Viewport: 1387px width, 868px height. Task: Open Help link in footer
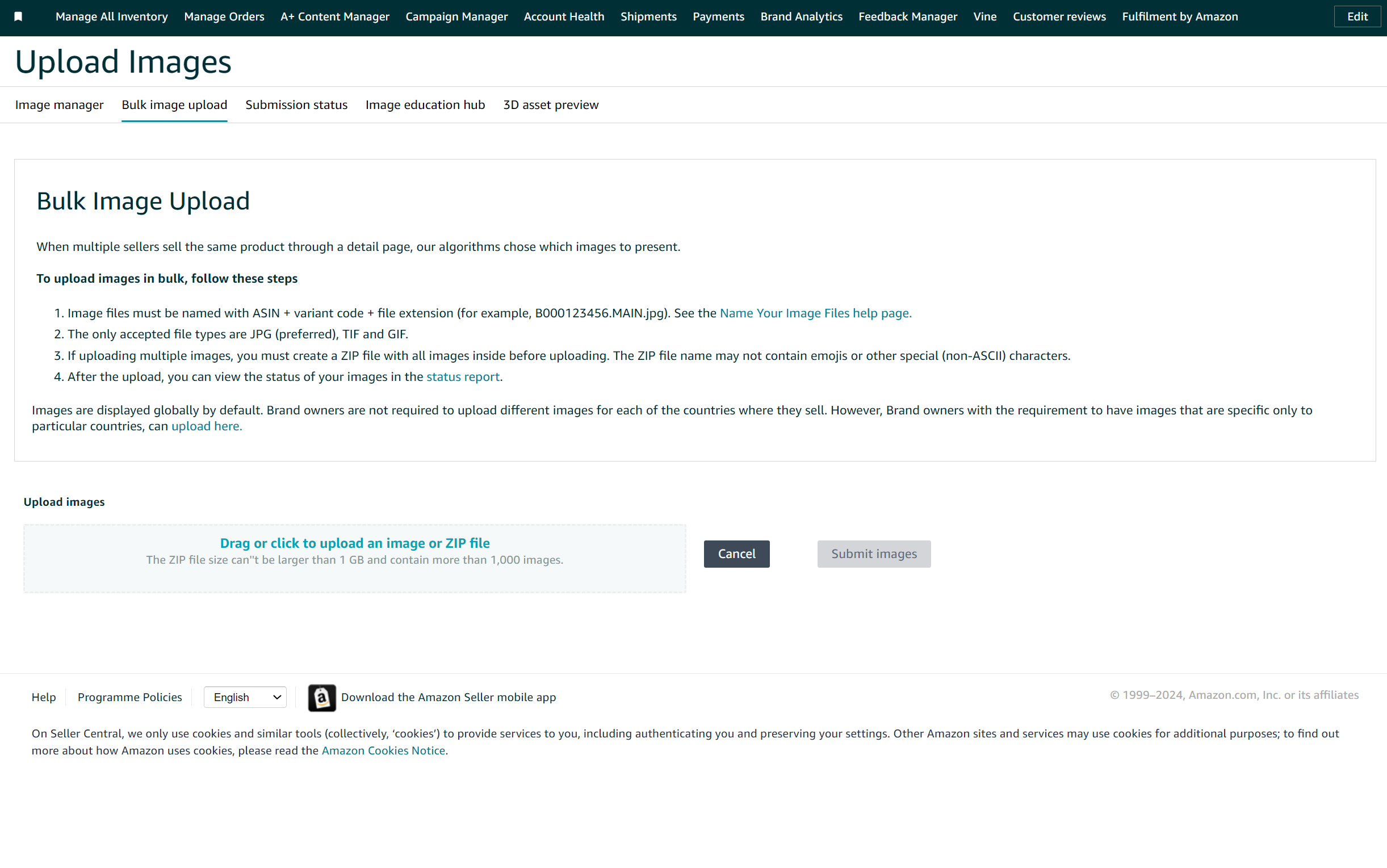tap(44, 698)
